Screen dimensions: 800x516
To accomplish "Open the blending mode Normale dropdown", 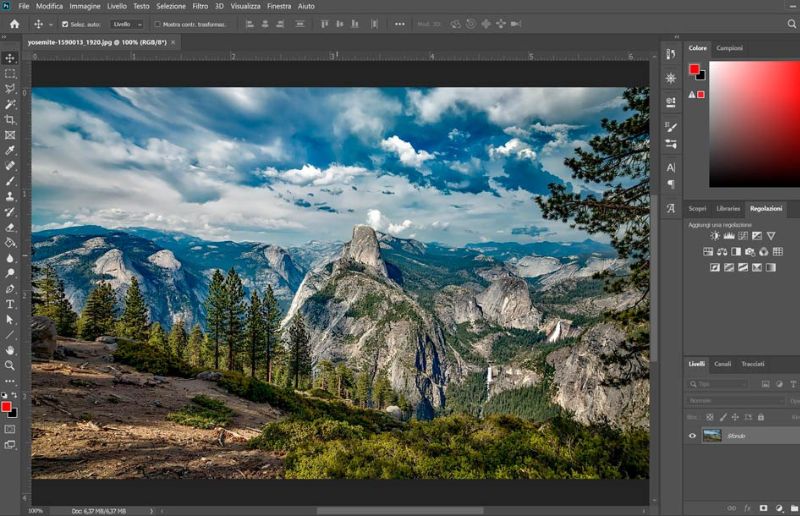I will click(736, 401).
